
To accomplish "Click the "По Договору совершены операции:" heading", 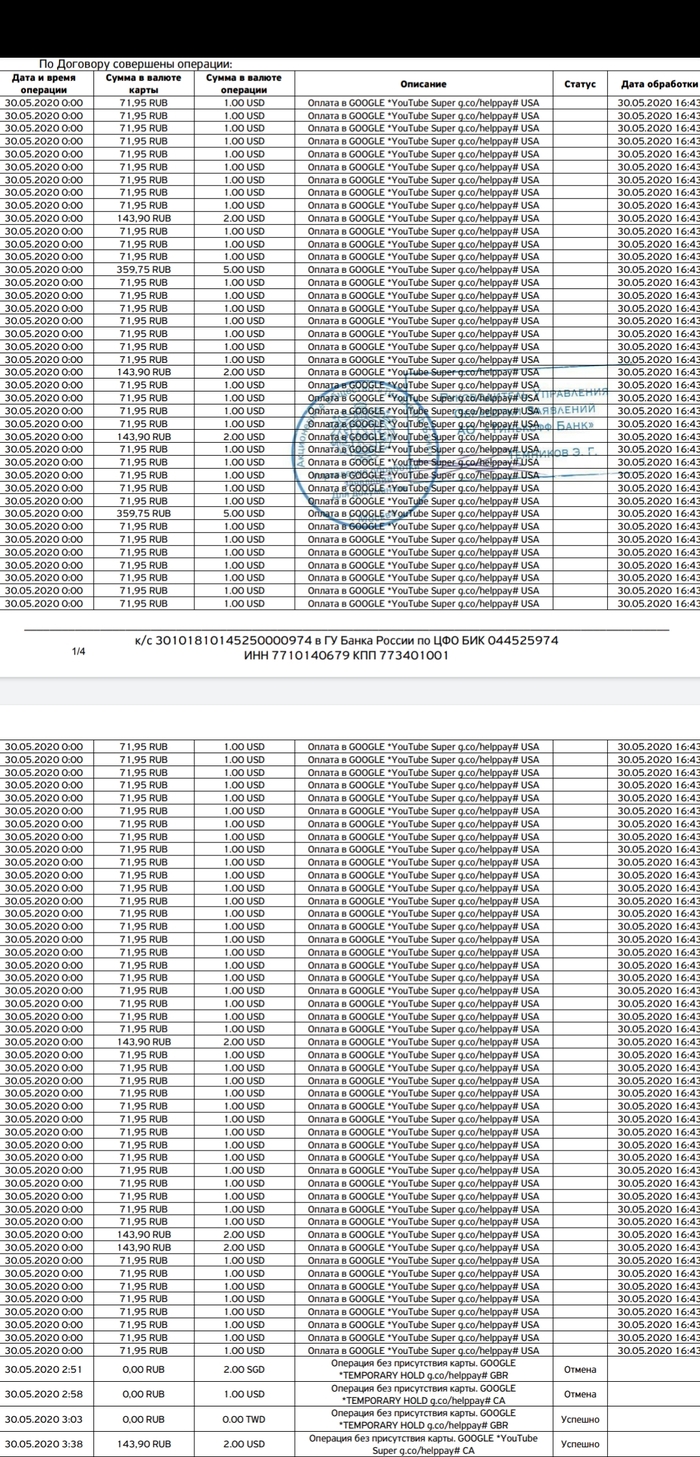I will 135,64.
